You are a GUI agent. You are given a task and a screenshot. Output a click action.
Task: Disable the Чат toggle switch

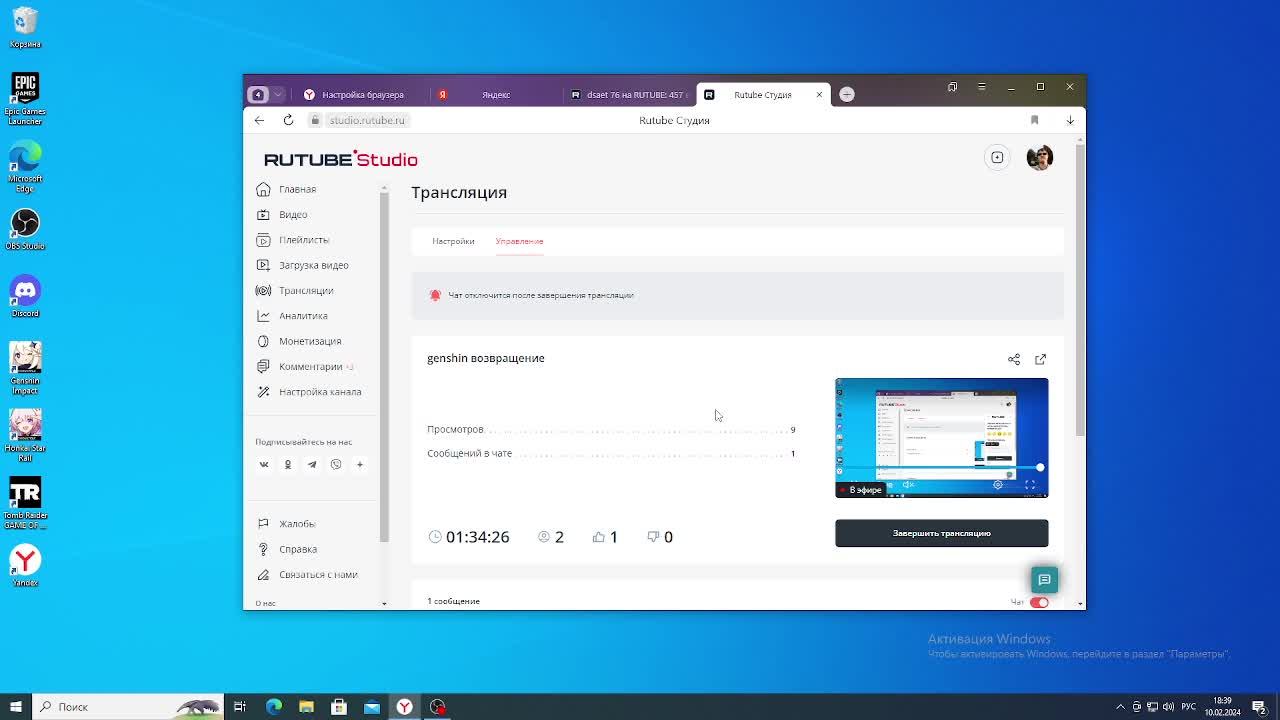1039,602
